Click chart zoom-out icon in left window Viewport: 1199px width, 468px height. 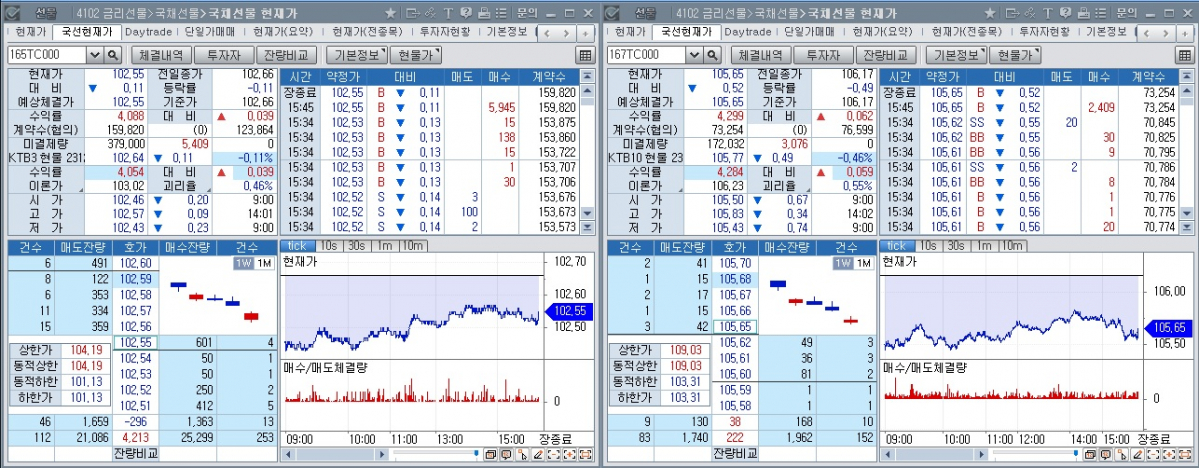(554, 455)
